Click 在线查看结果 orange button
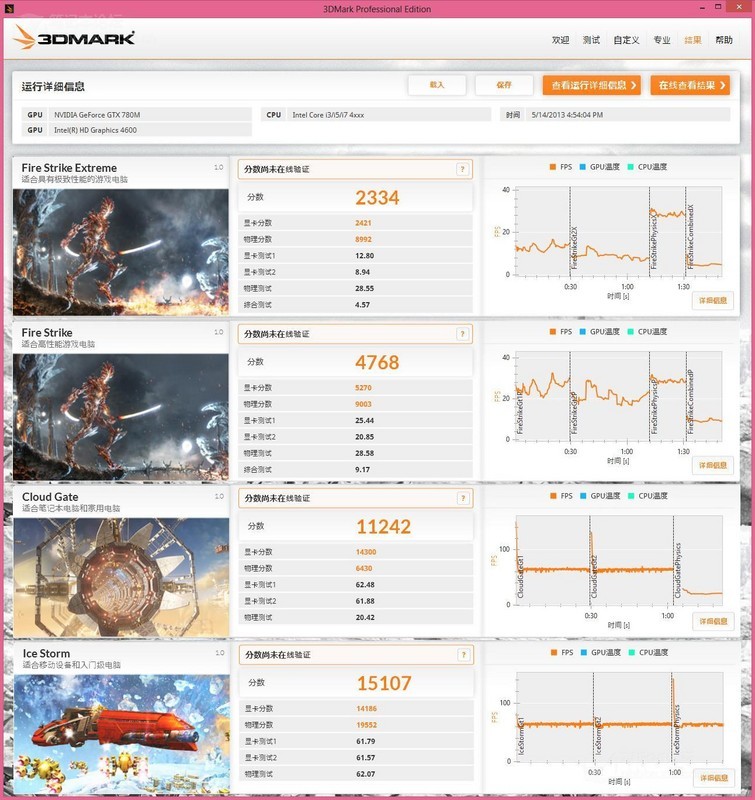Viewport: 755px width, 800px height. click(x=690, y=85)
